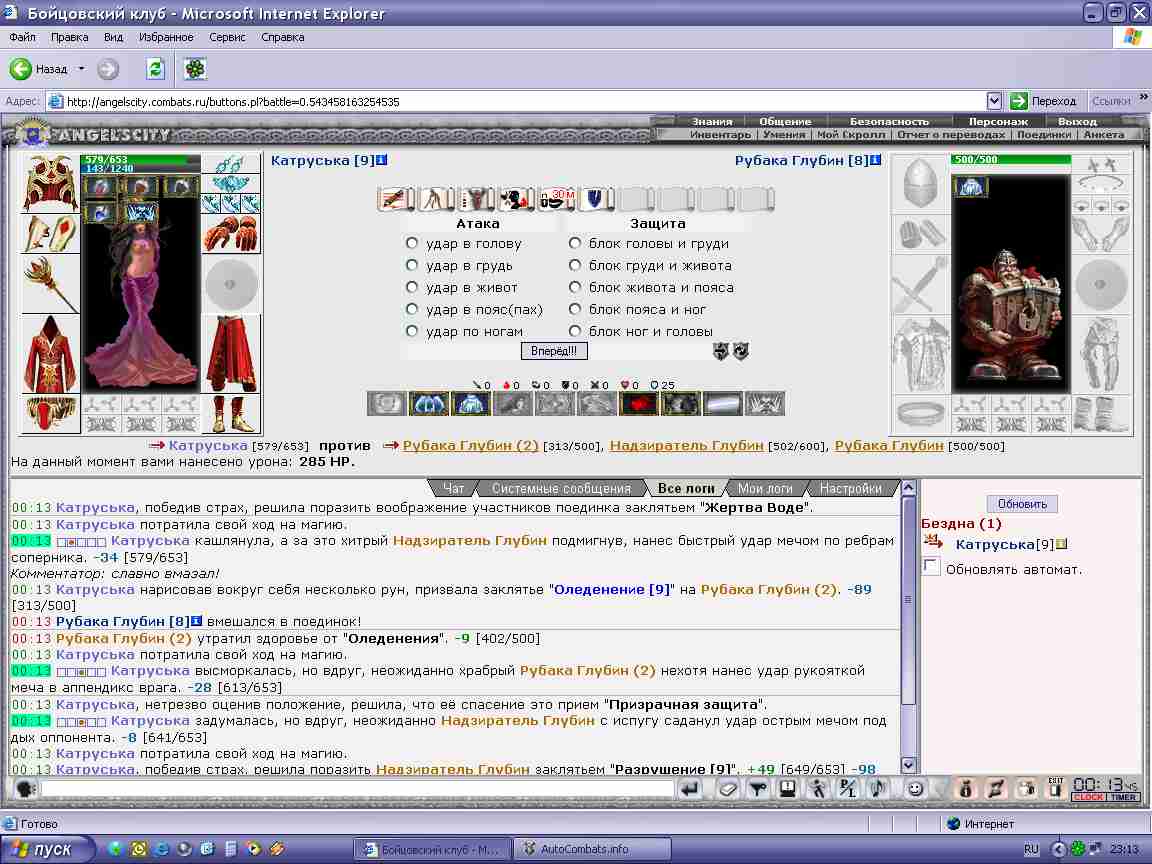This screenshot has width=1152, height=864.
Task: Open info icon next to Катруська [9]
Action: tap(381, 160)
